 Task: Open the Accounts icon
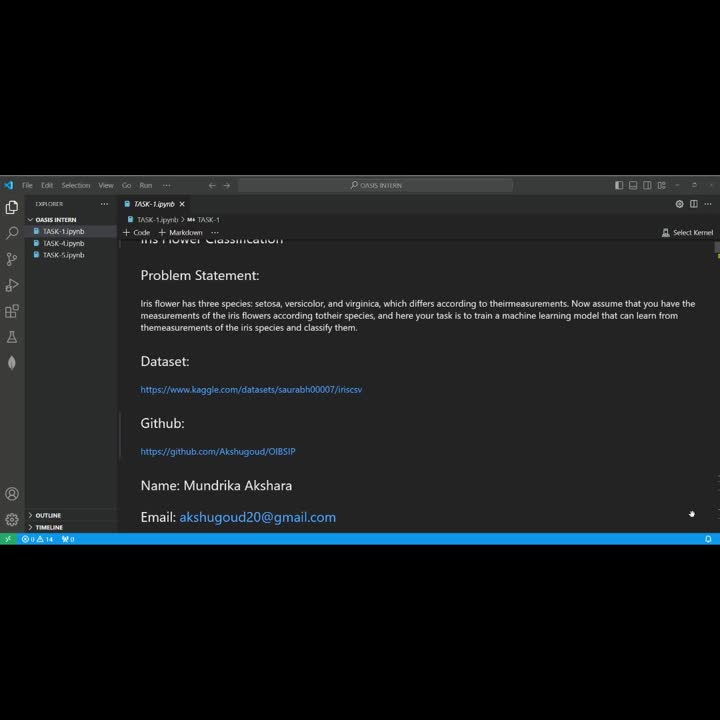pos(12,494)
